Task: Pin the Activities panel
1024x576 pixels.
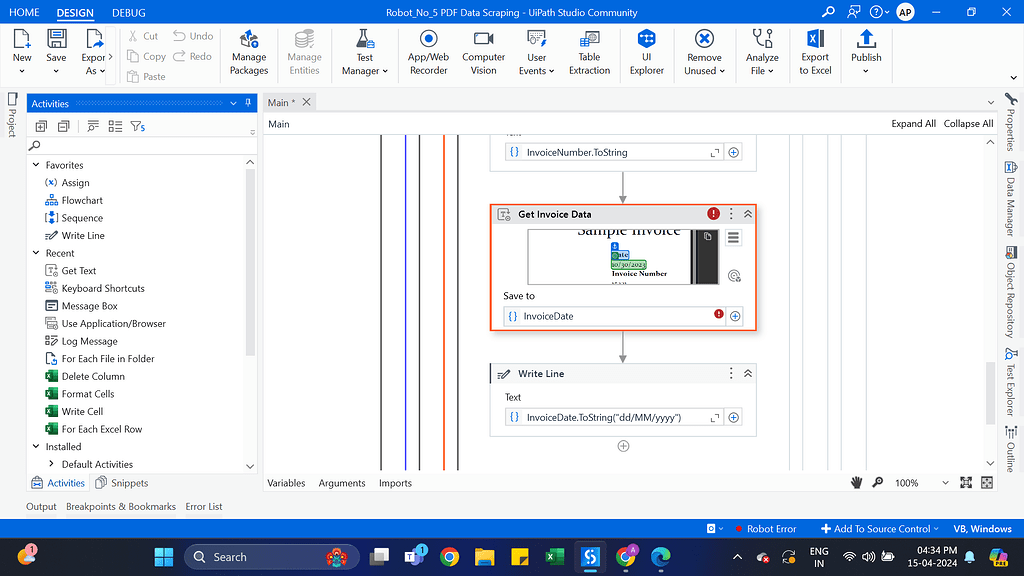Action: coord(247,103)
